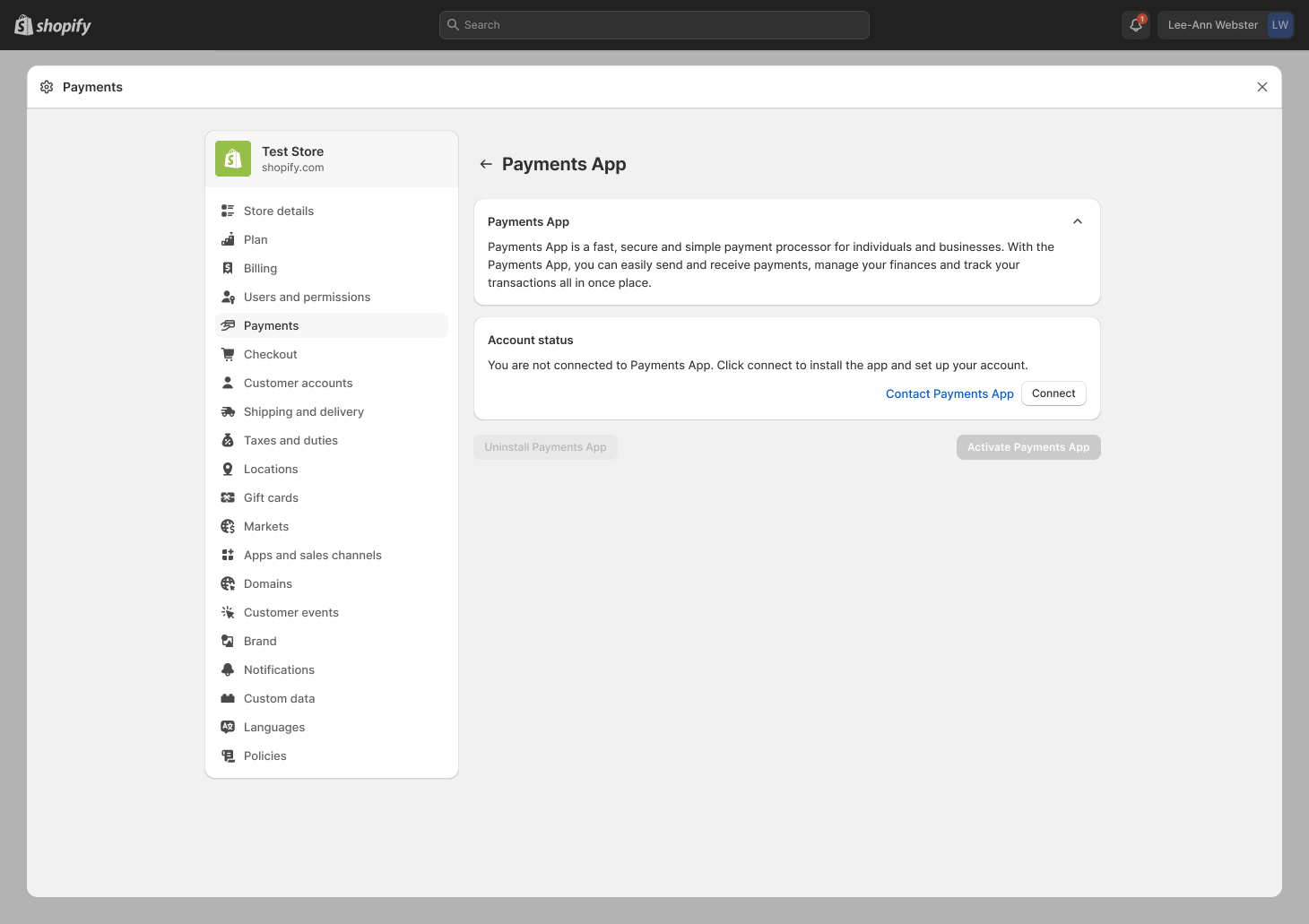The height and width of the screenshot is (924, 1309).
Task: Click the Markets globe icon
Action: tap(228, 526)
